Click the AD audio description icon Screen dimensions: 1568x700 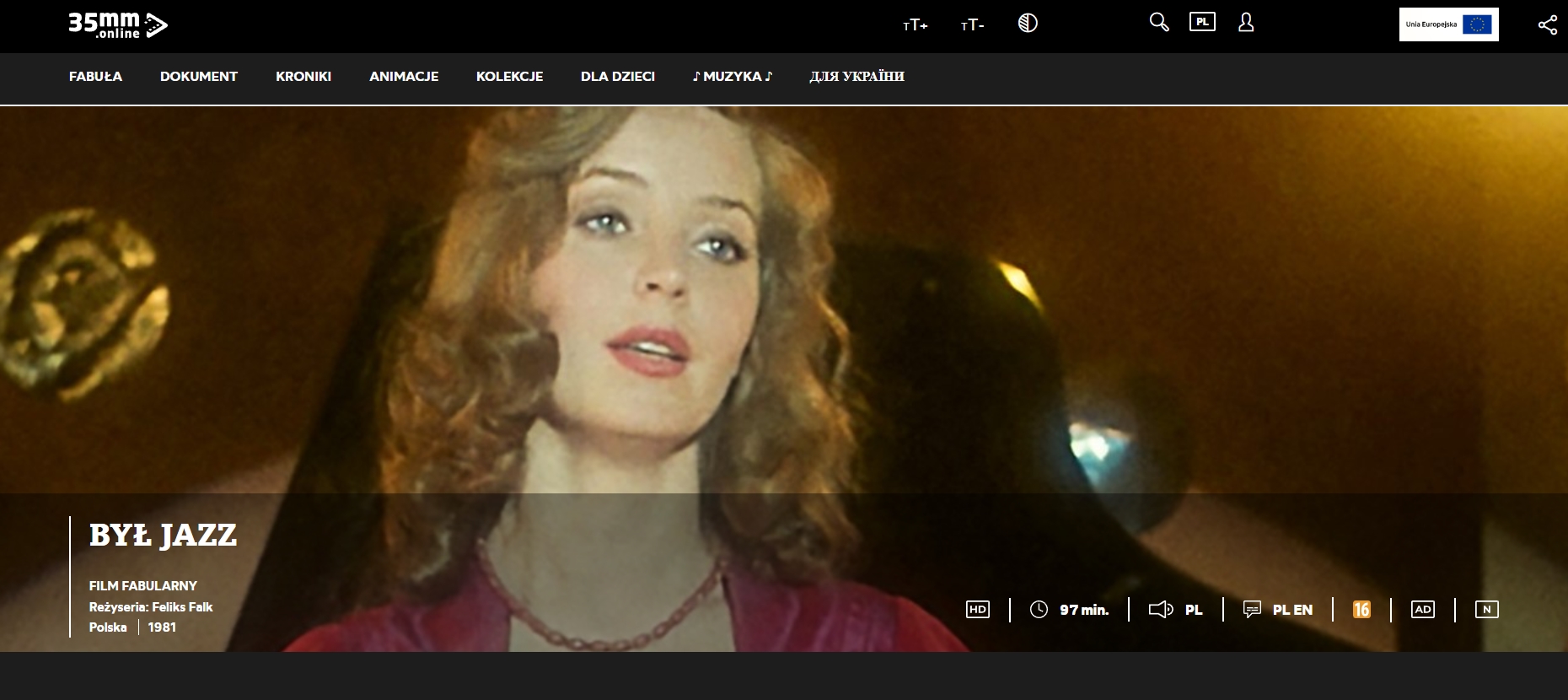[1422, 610]
